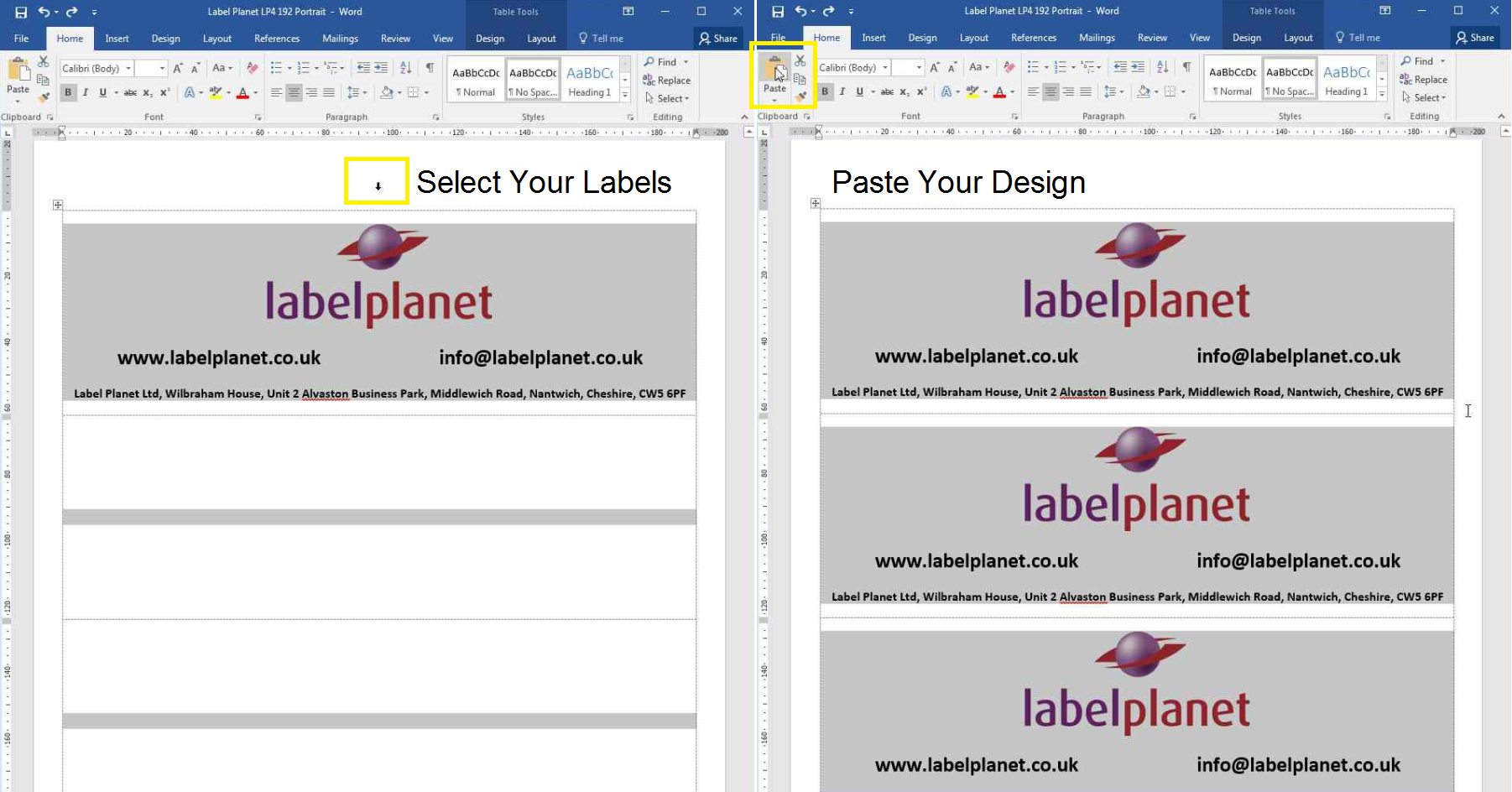Toggle Bold formatting

[68, 92]
